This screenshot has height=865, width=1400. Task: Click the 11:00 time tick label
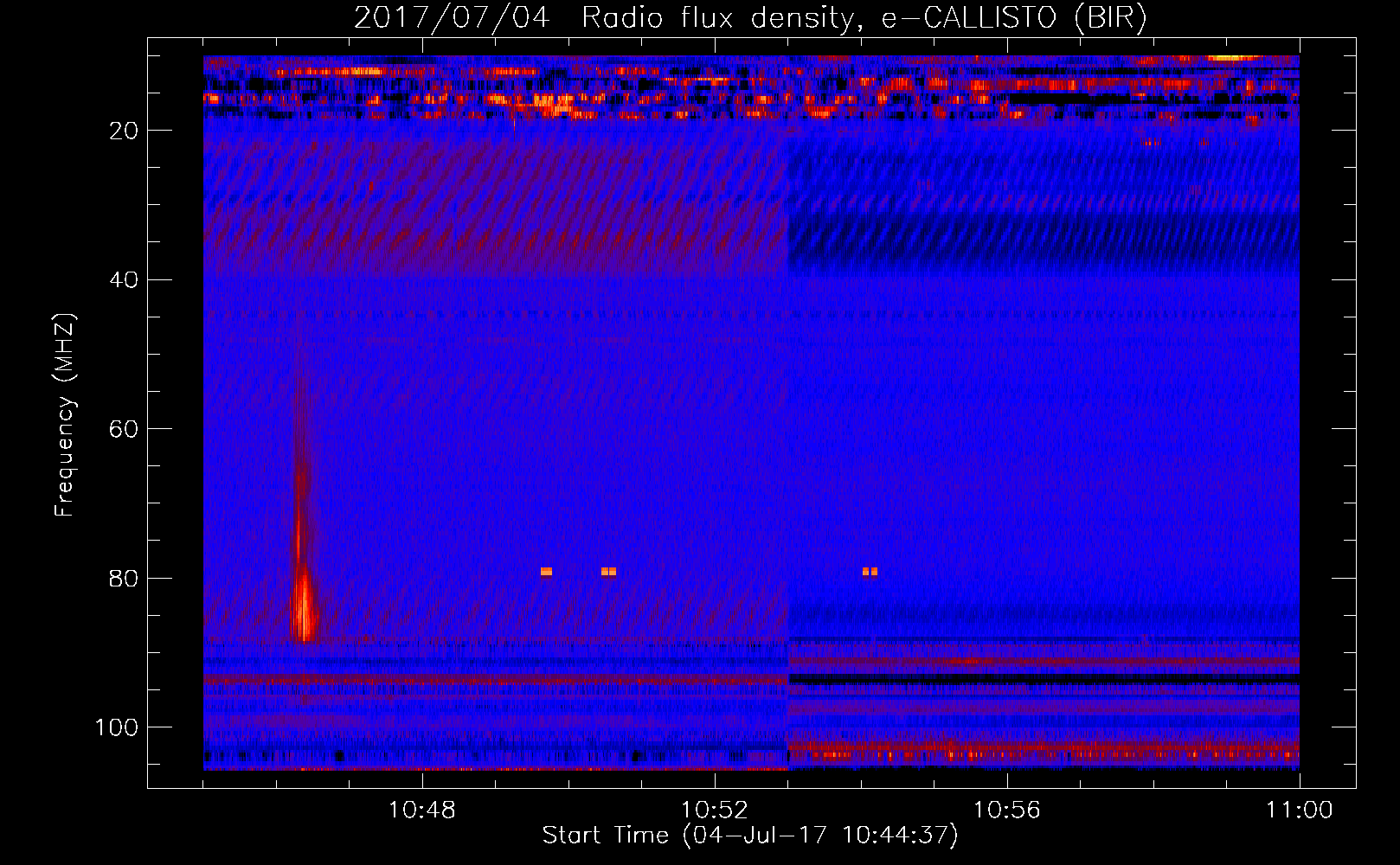tap(1300, 811)
